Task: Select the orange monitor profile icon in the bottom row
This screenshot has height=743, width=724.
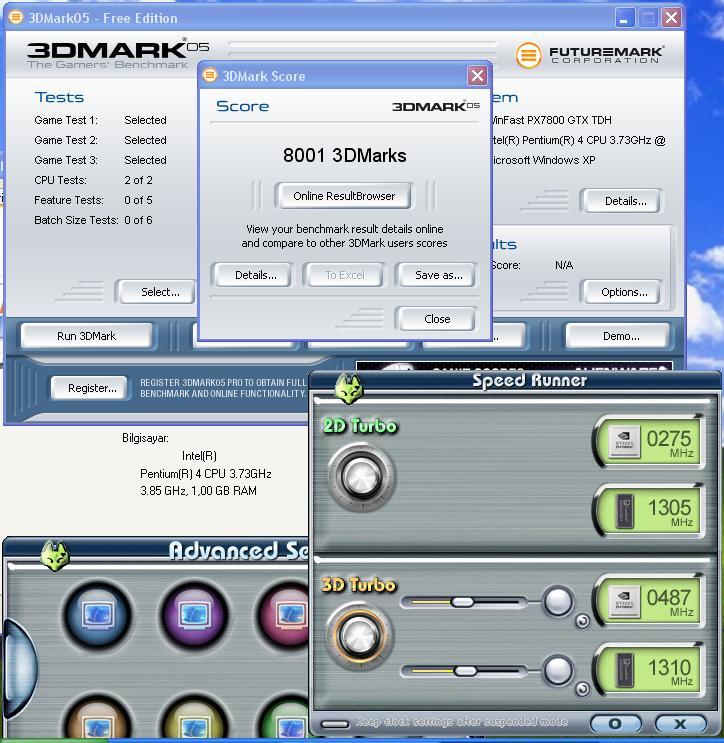Action: click(98, 717)
